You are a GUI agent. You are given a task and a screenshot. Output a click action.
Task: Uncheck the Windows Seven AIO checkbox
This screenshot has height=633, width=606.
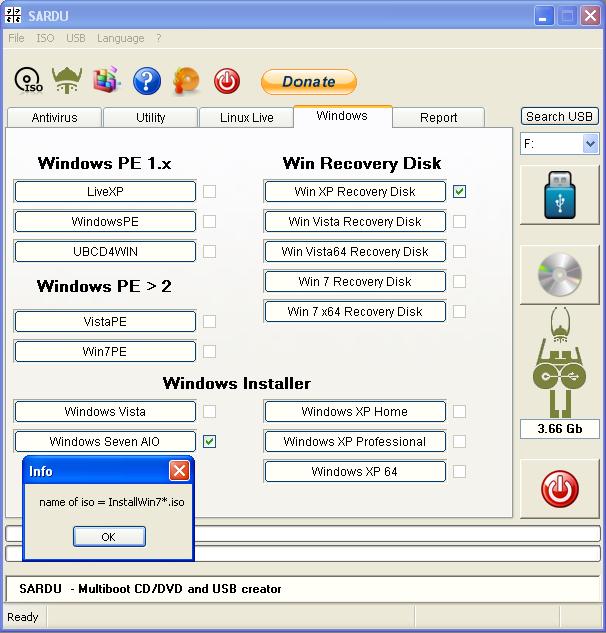click(x=209, y=441)
